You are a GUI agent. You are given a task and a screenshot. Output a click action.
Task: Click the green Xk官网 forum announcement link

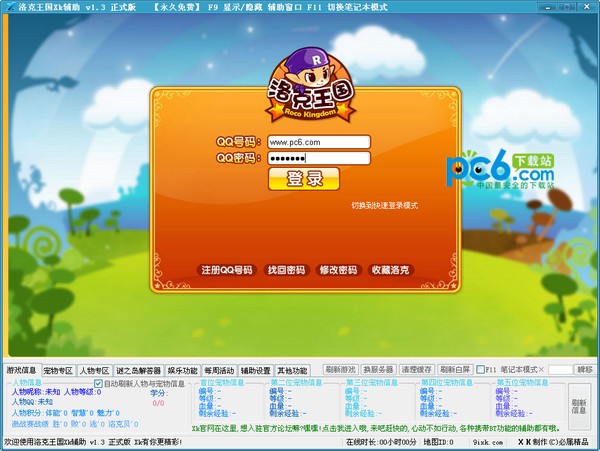[377, 428]
